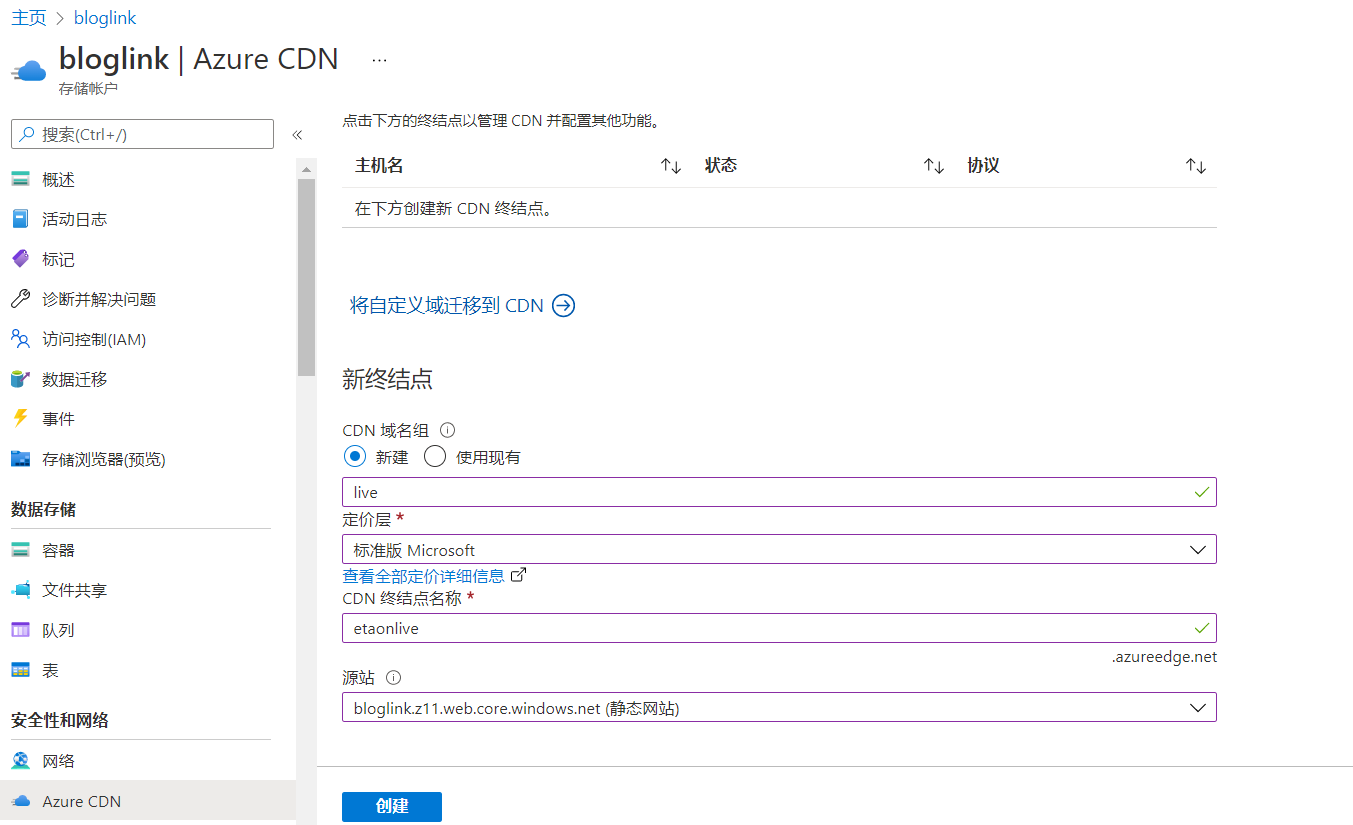Image resolution: width=1353 pixels, height=825 pixels.
Task: Click the 搜索(Ctrl+/) search box
Action: [142, 134]
